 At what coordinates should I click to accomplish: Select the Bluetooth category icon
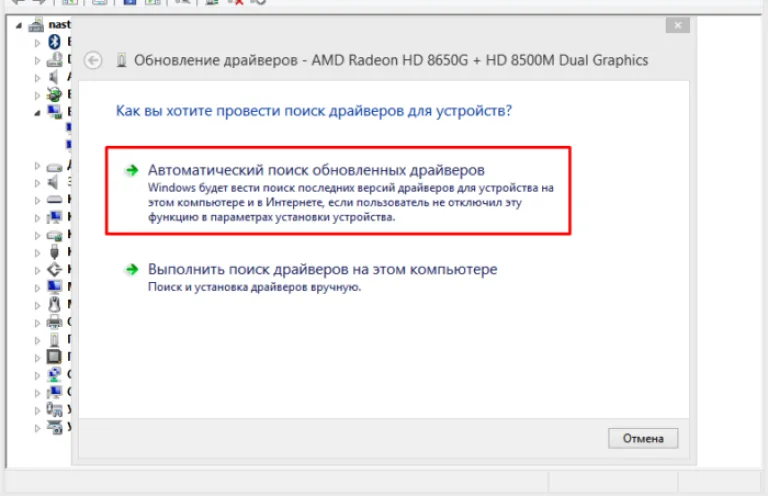pos(54,42)
